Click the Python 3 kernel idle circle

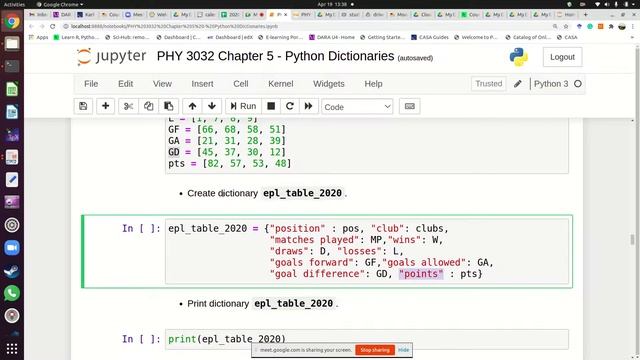click(x=578, y=84)
